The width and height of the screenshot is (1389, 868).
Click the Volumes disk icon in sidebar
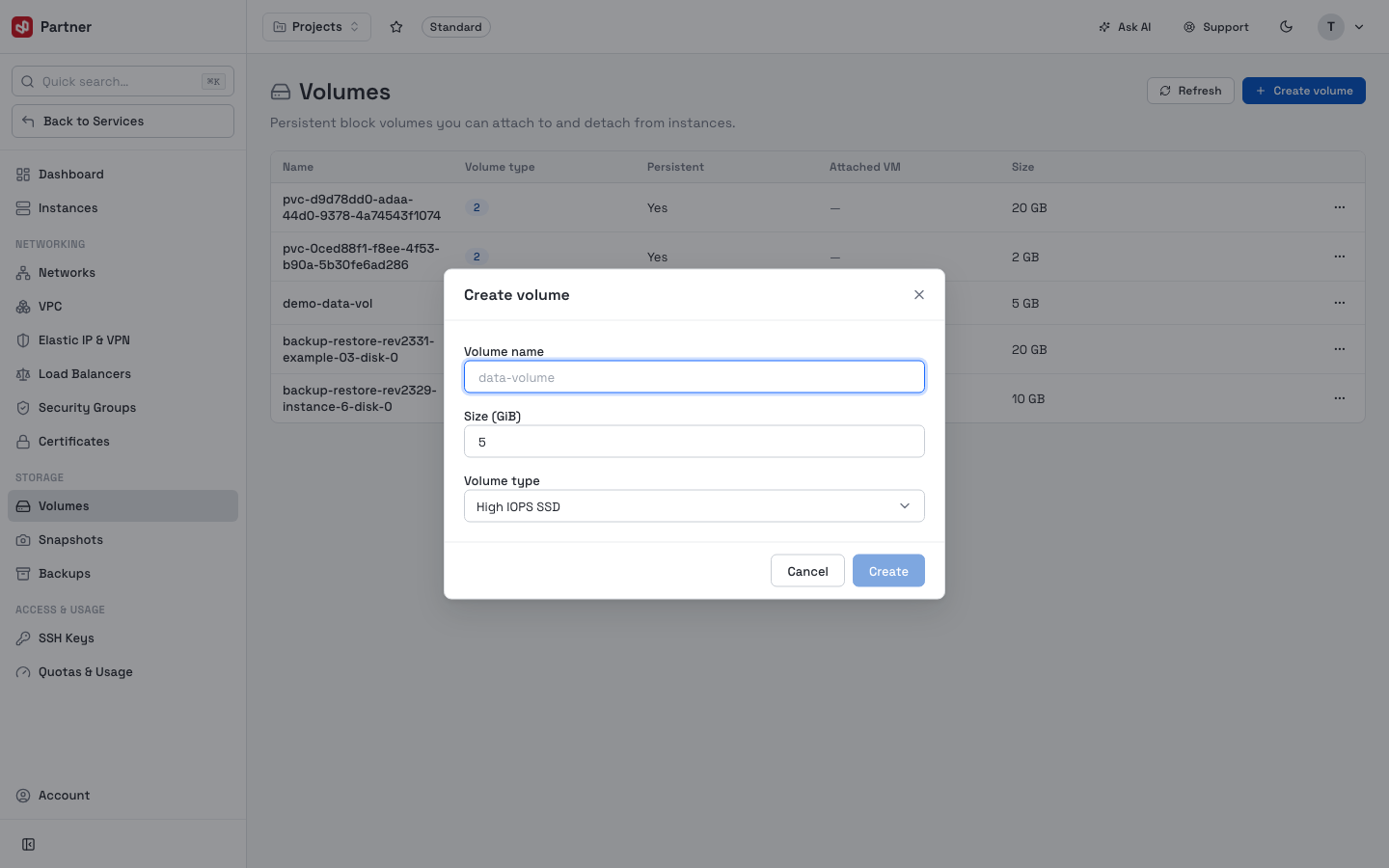point(23,506)
